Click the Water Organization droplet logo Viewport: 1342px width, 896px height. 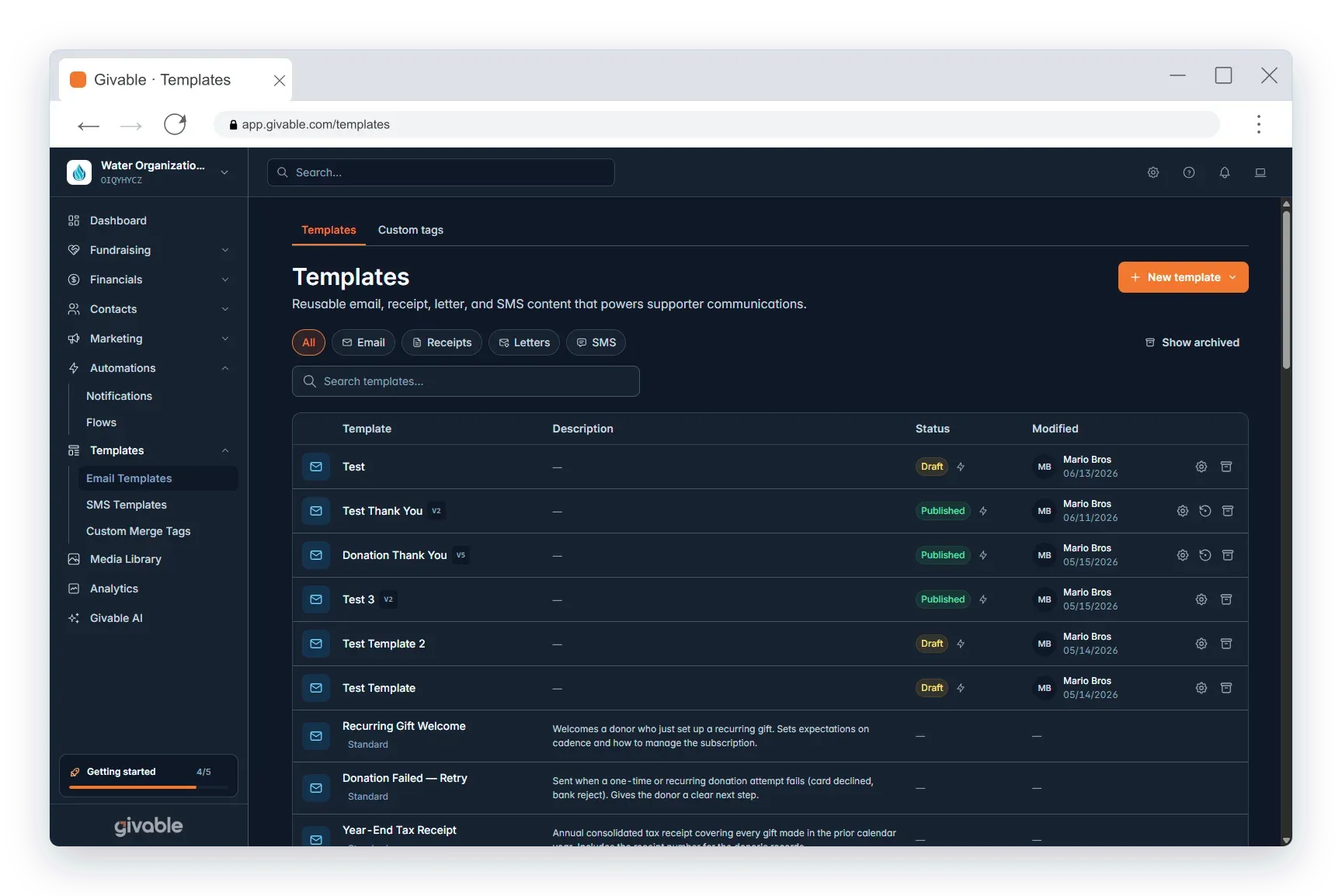click(79, 172)
